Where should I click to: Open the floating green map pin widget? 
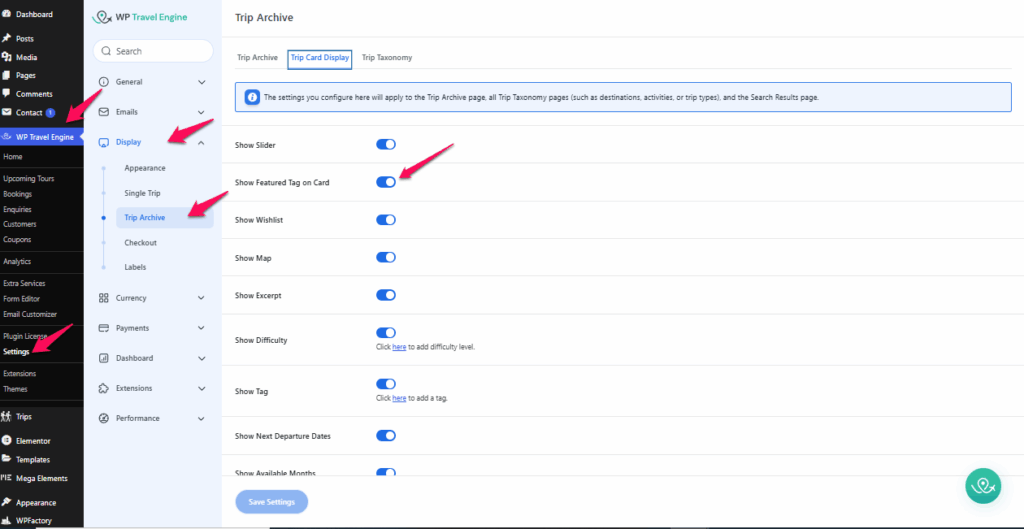tap(983, 485)
